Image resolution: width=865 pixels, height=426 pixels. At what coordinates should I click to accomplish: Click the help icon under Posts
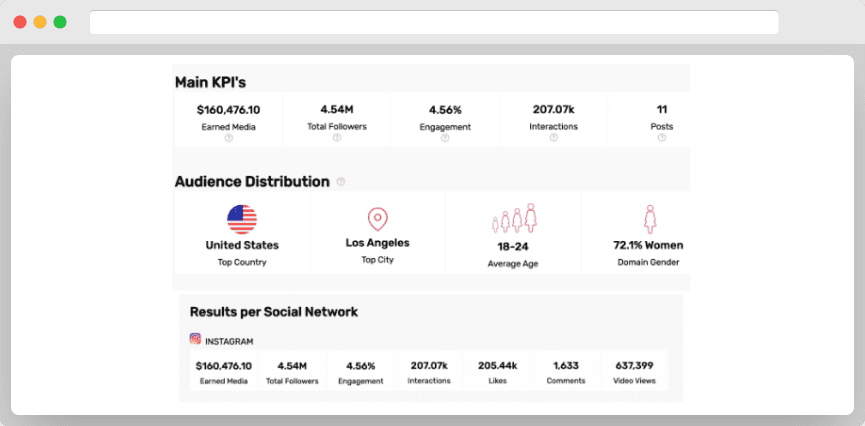(662, 138)
